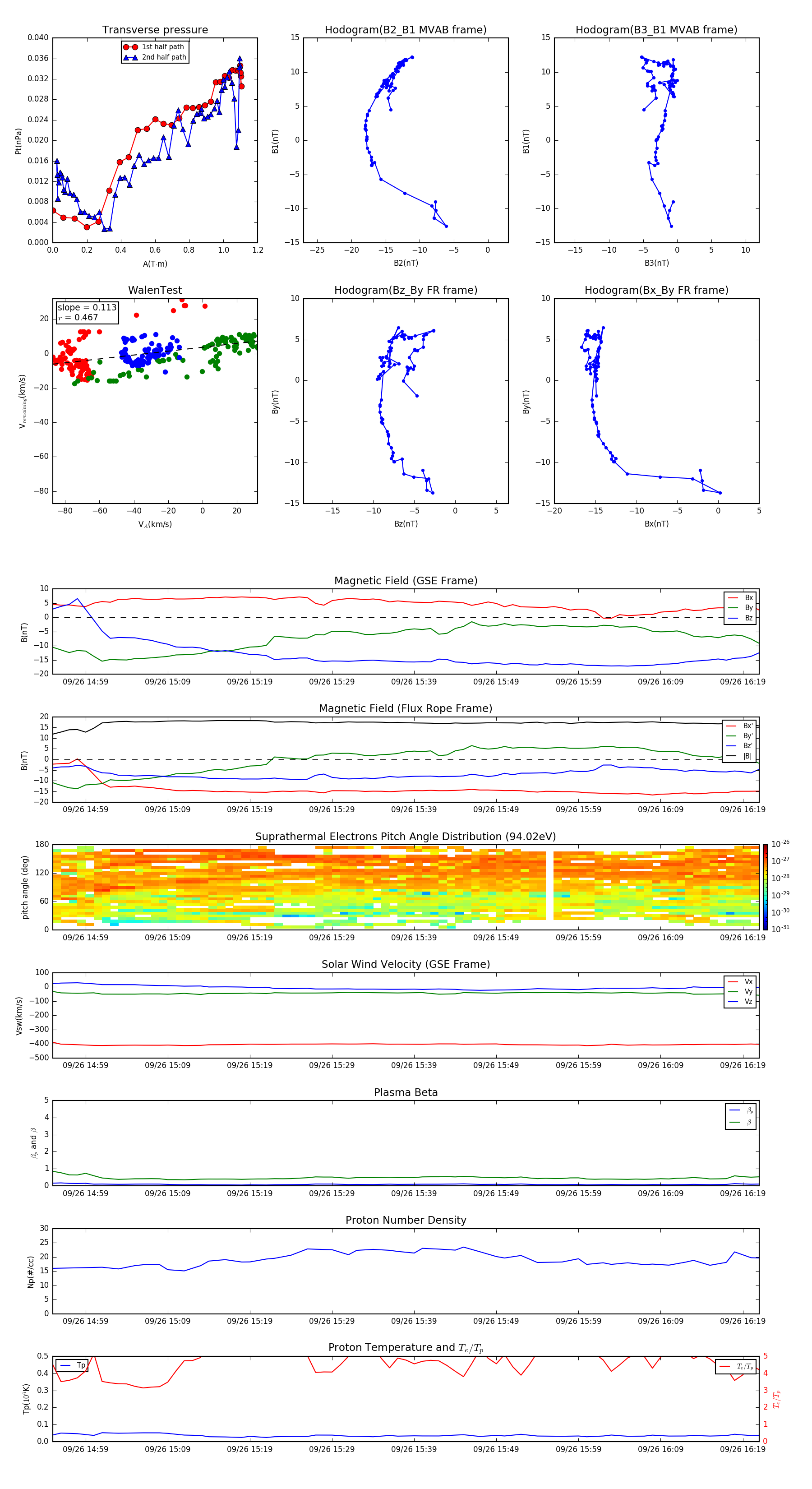Click the Hodogram(B2_B1 MVAB frame) title
The width and height of the screenshot is (812, 1489).
(x=406, y=30)
